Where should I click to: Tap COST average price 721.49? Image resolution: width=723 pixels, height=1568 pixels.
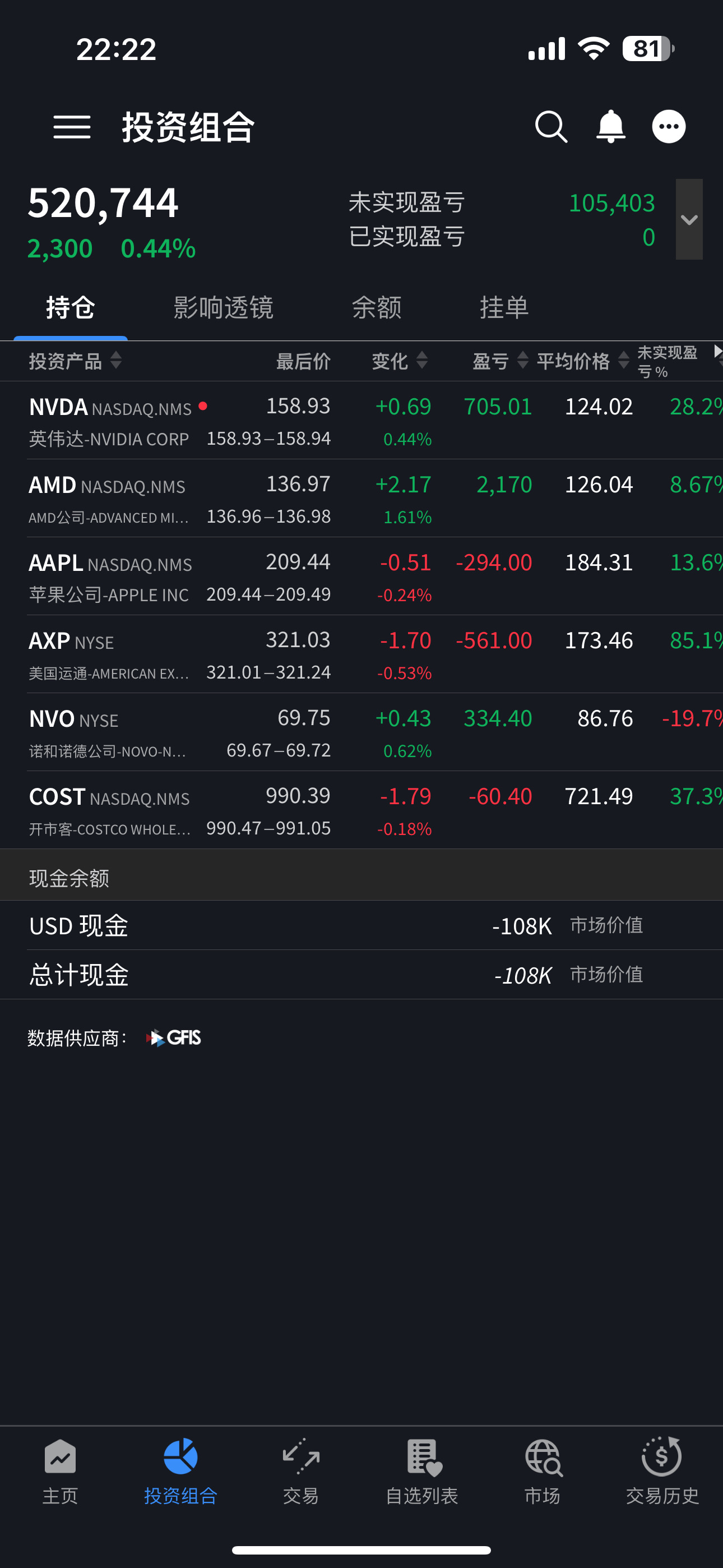point(599,796)
